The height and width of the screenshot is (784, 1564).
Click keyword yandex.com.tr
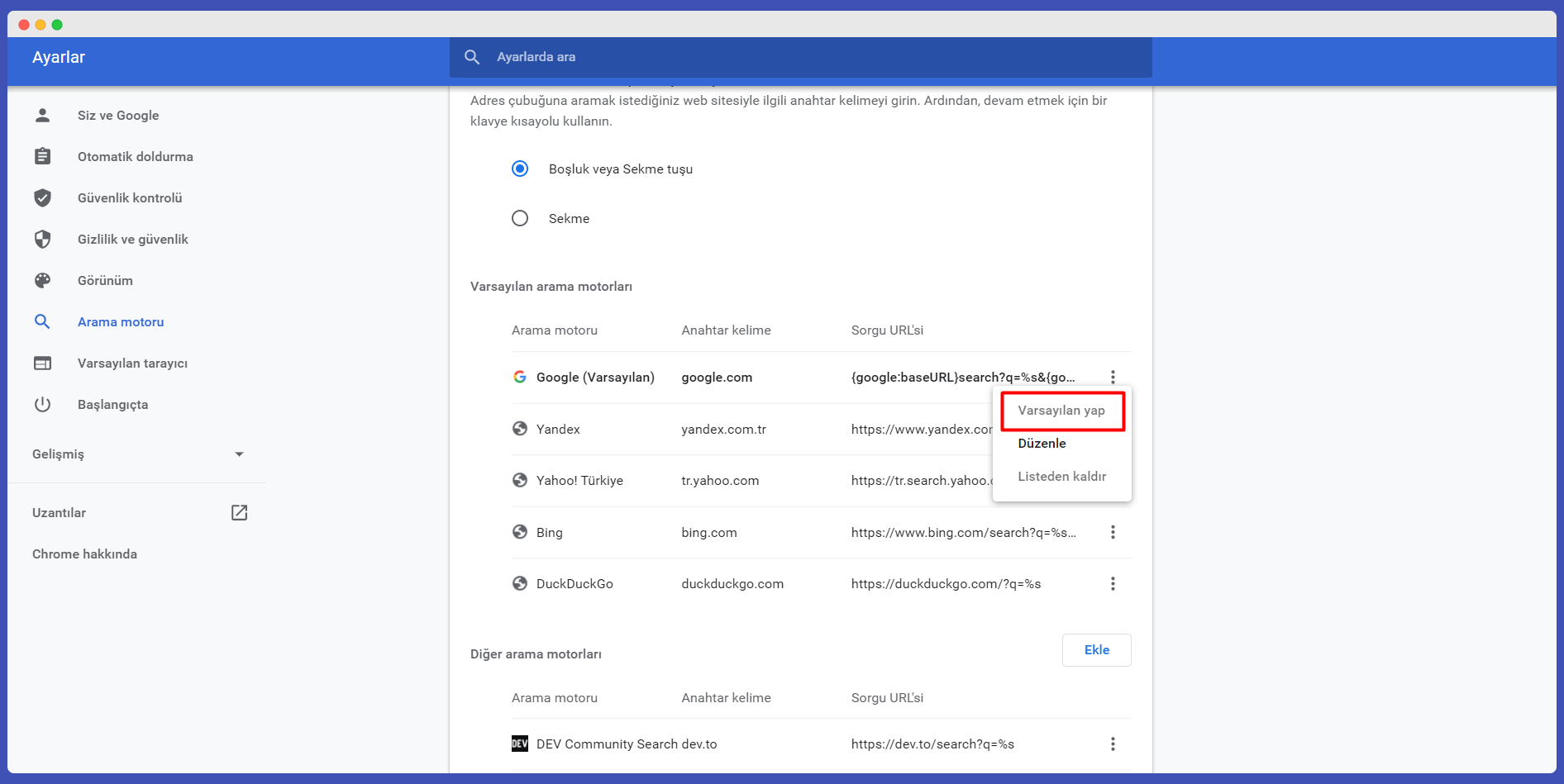723,430
